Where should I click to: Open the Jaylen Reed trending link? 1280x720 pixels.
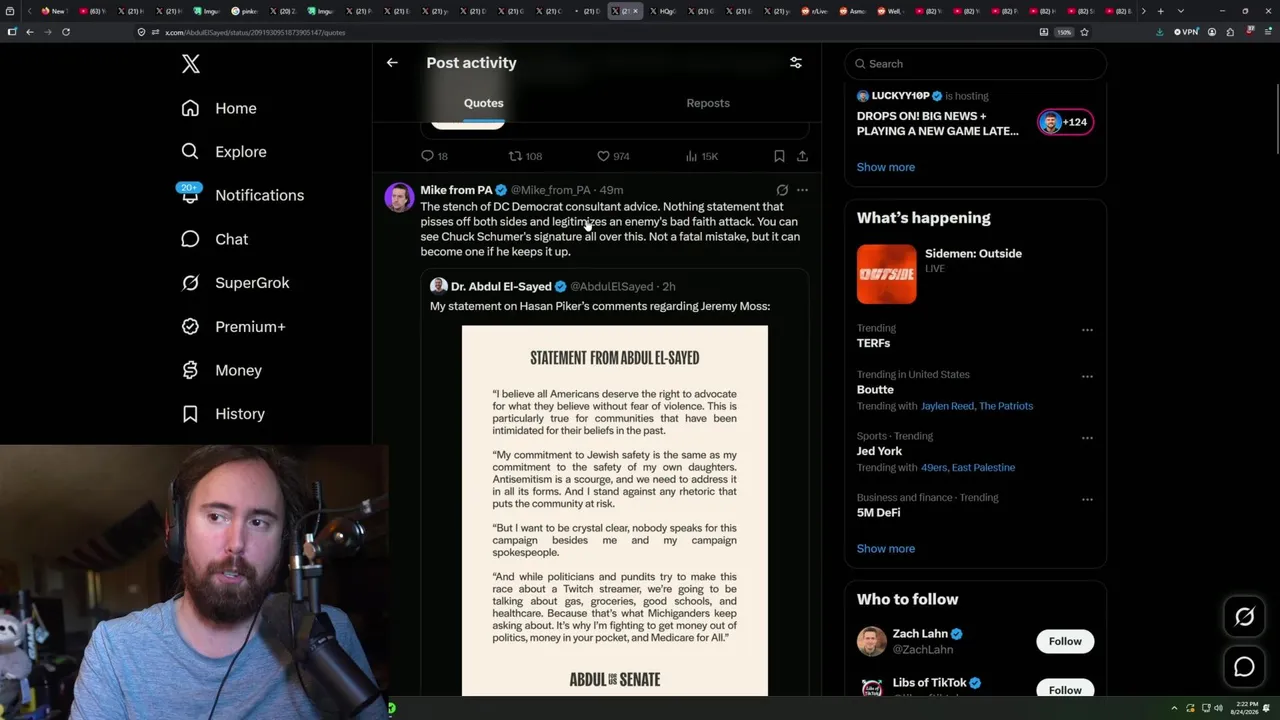pos(948,406)
